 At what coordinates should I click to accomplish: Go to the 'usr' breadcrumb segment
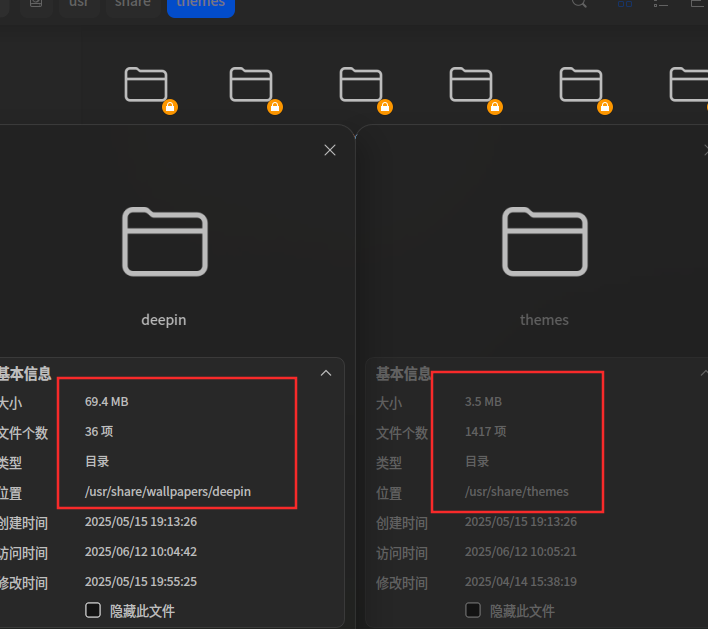[x=79, y=5]
